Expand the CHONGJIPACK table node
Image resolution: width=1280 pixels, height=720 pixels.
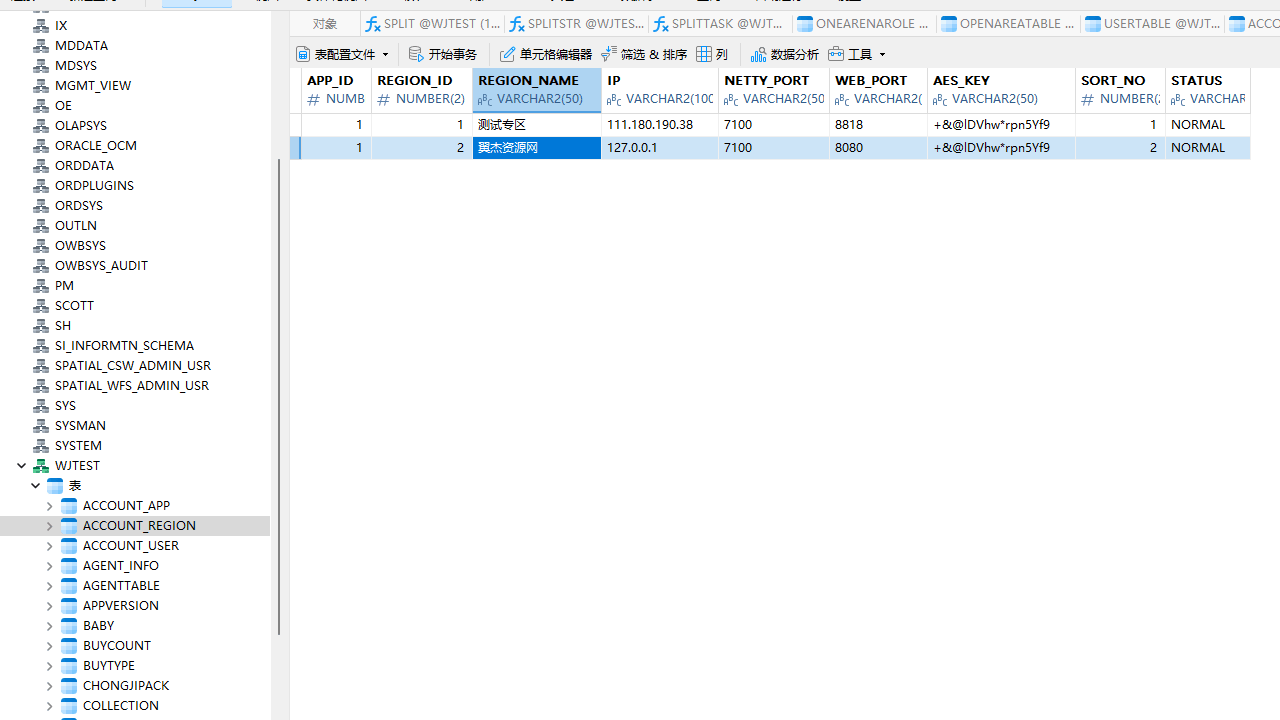50,686
